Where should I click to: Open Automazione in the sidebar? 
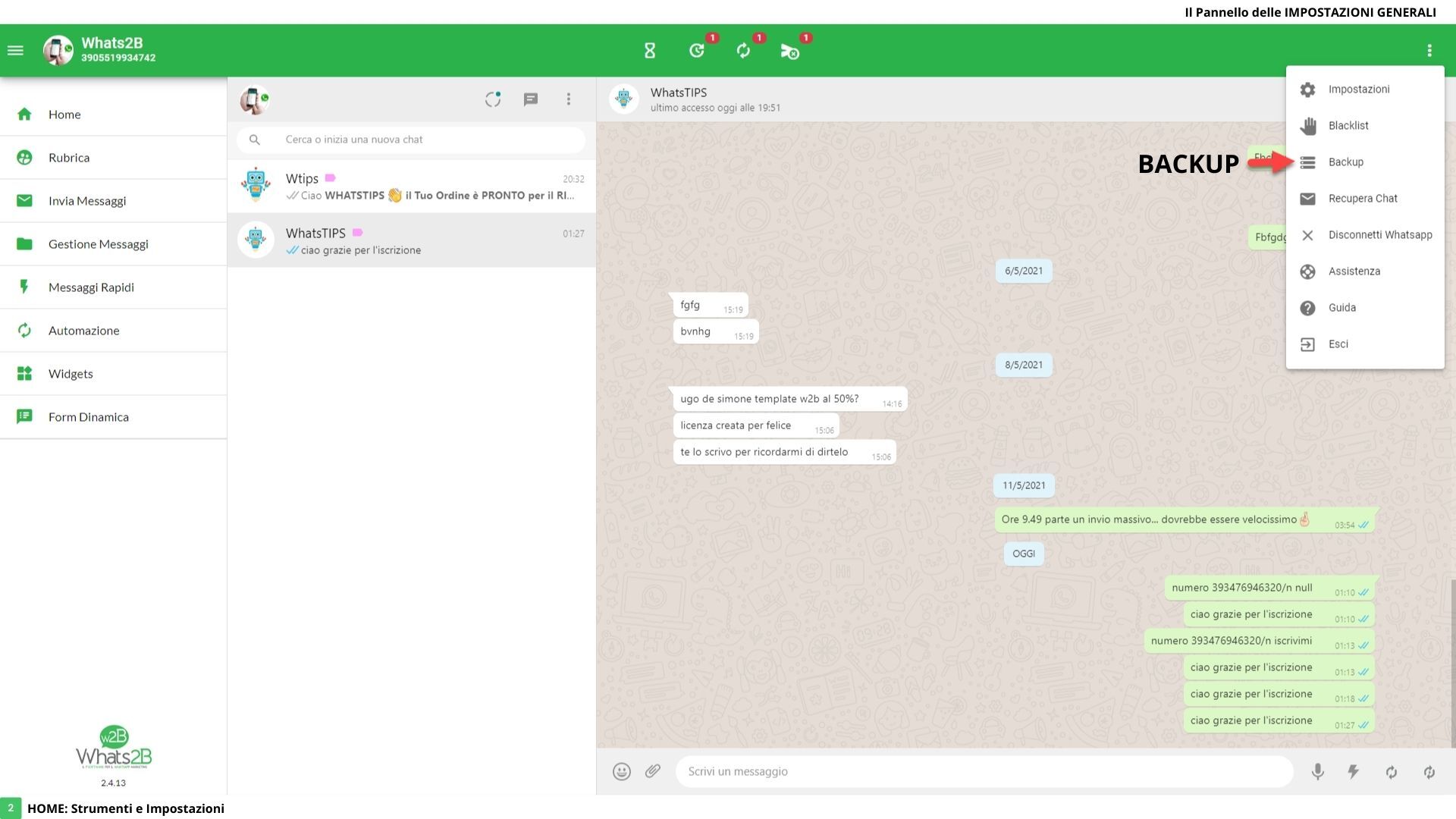coord(114,331)
